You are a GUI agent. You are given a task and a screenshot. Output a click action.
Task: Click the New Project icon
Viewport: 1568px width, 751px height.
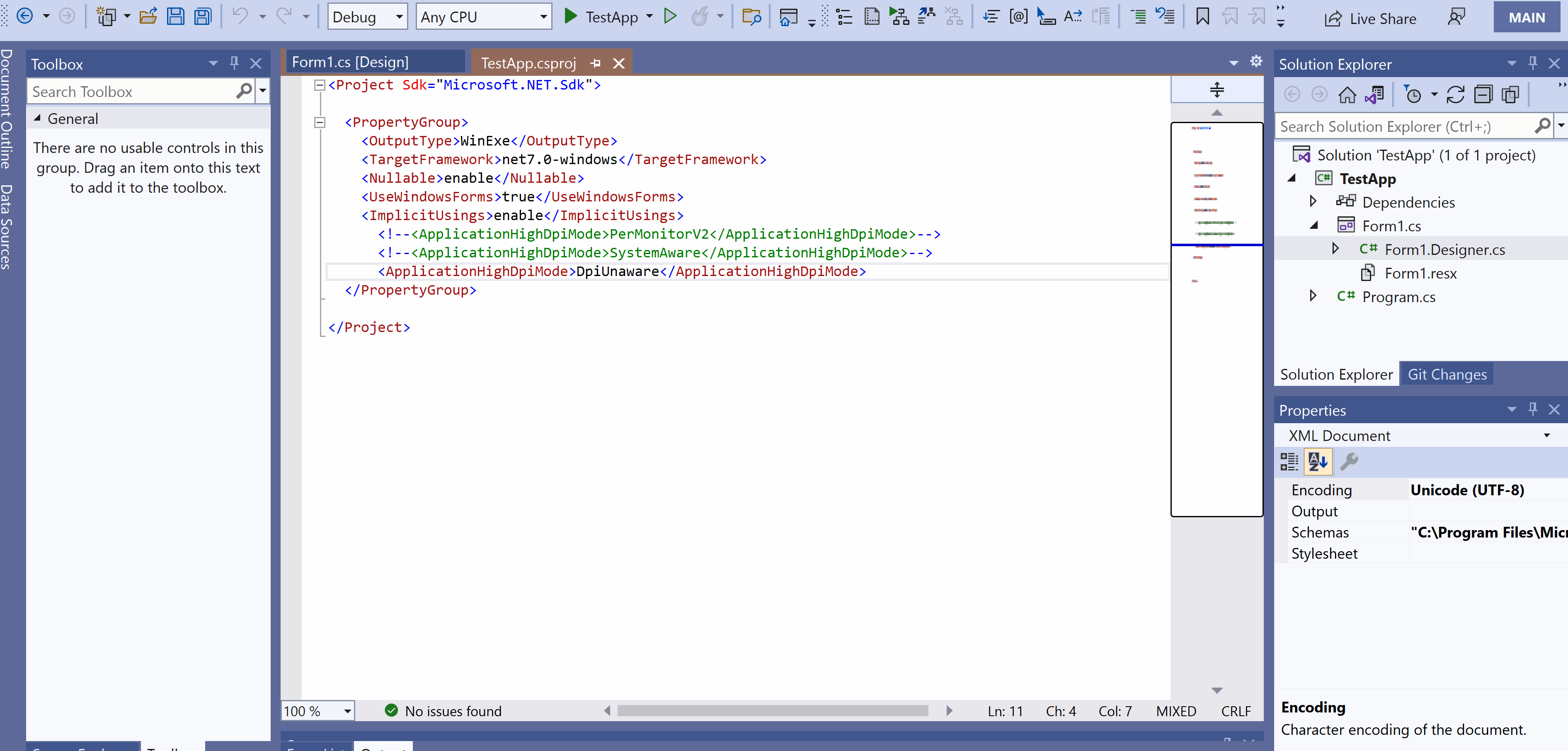point(106,17)
